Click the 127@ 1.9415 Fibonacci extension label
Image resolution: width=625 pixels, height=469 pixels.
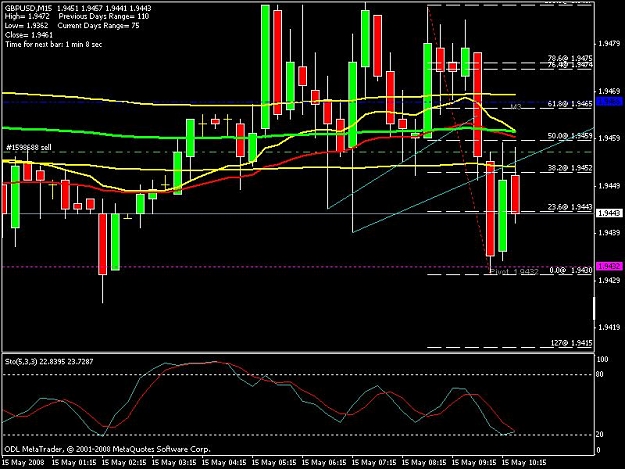pyautogui.click(x=571, y=343)
